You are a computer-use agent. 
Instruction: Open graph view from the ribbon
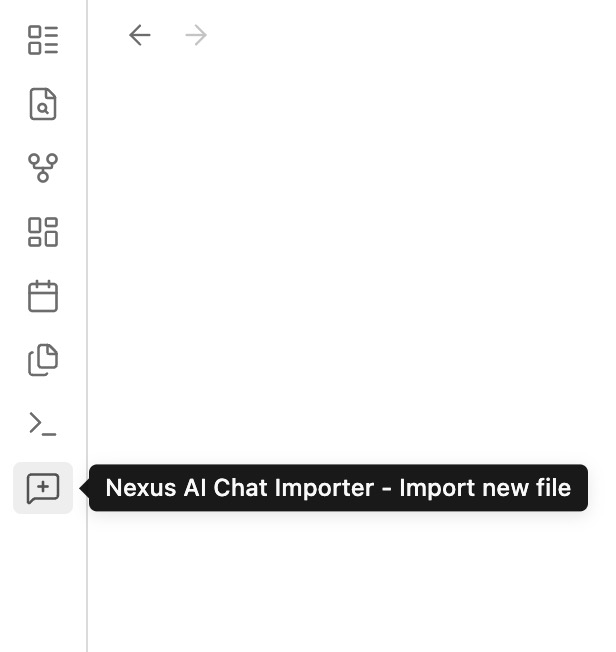(x=43, y=168)
